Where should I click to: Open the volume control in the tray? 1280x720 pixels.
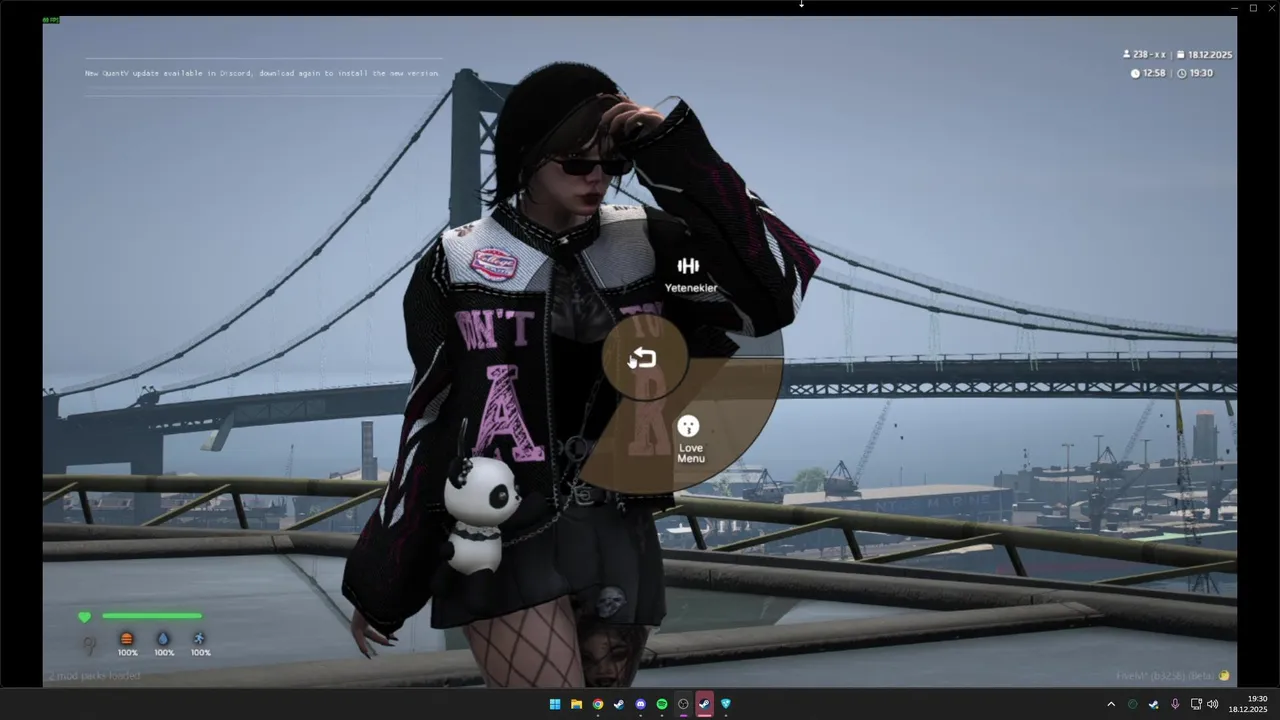pos(1212,704)
